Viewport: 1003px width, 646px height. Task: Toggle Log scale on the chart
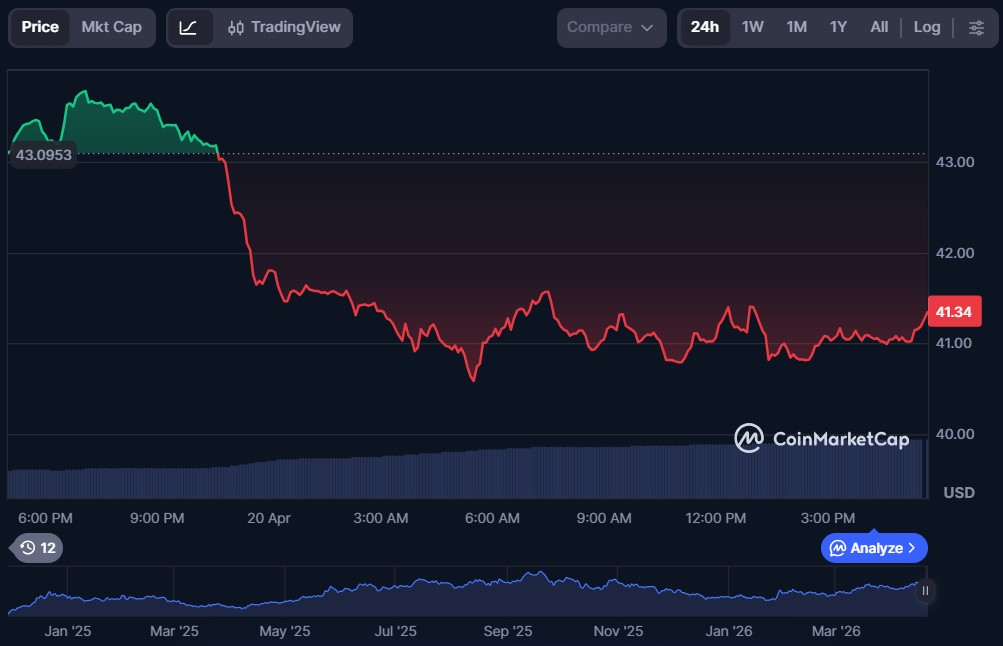[x=927, y=27]
